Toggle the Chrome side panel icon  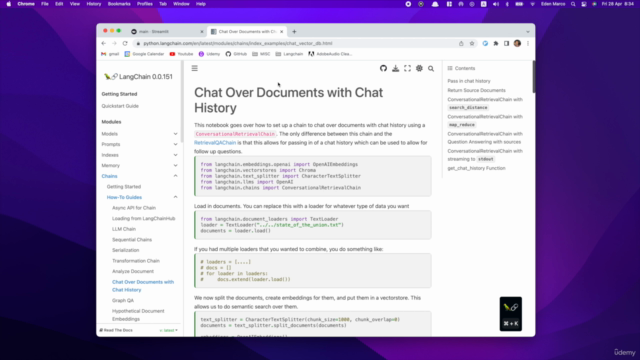coord(507,43)
